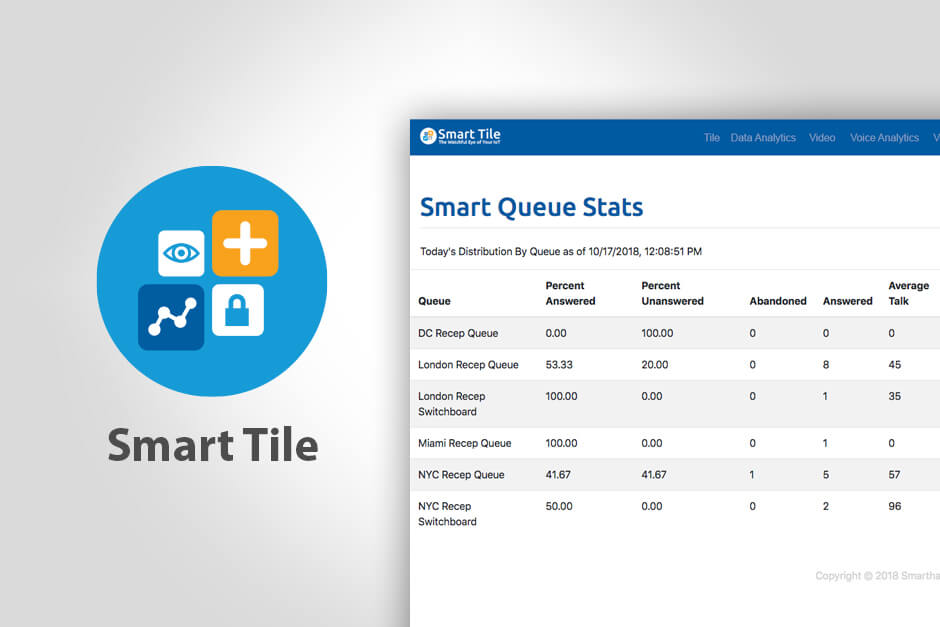Click the Smart Queue Stats heading
Viewport: 940px width, 627px height.
point(531,207)
